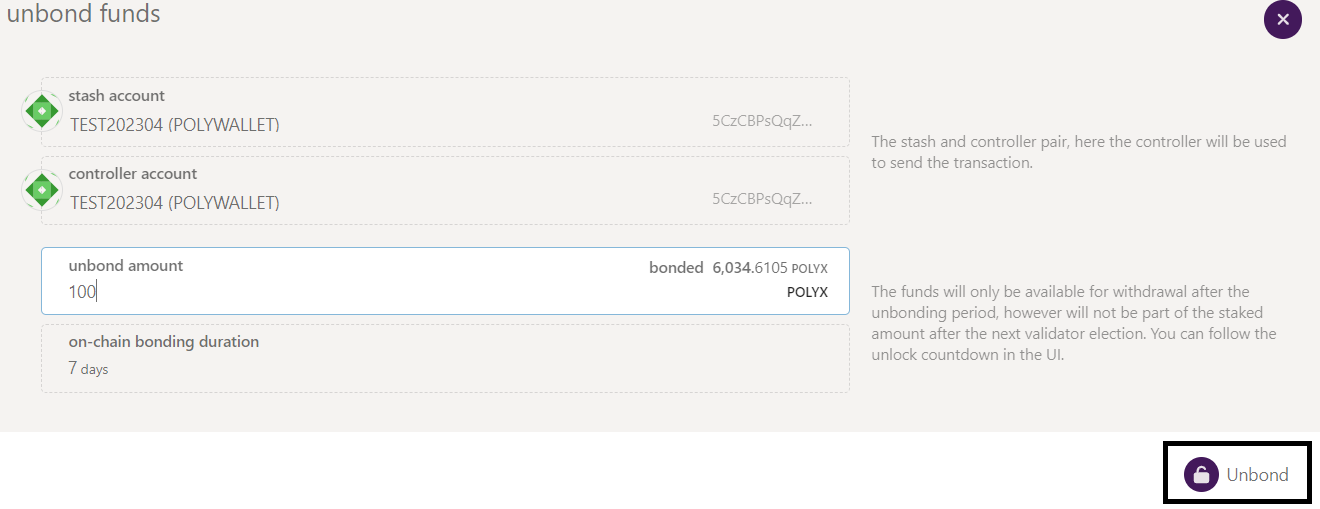The width and height of the screenshot is (1320, 509).
Task: Click the stash account address 5CzCBPsQqZ
Action: coord(762,120)
